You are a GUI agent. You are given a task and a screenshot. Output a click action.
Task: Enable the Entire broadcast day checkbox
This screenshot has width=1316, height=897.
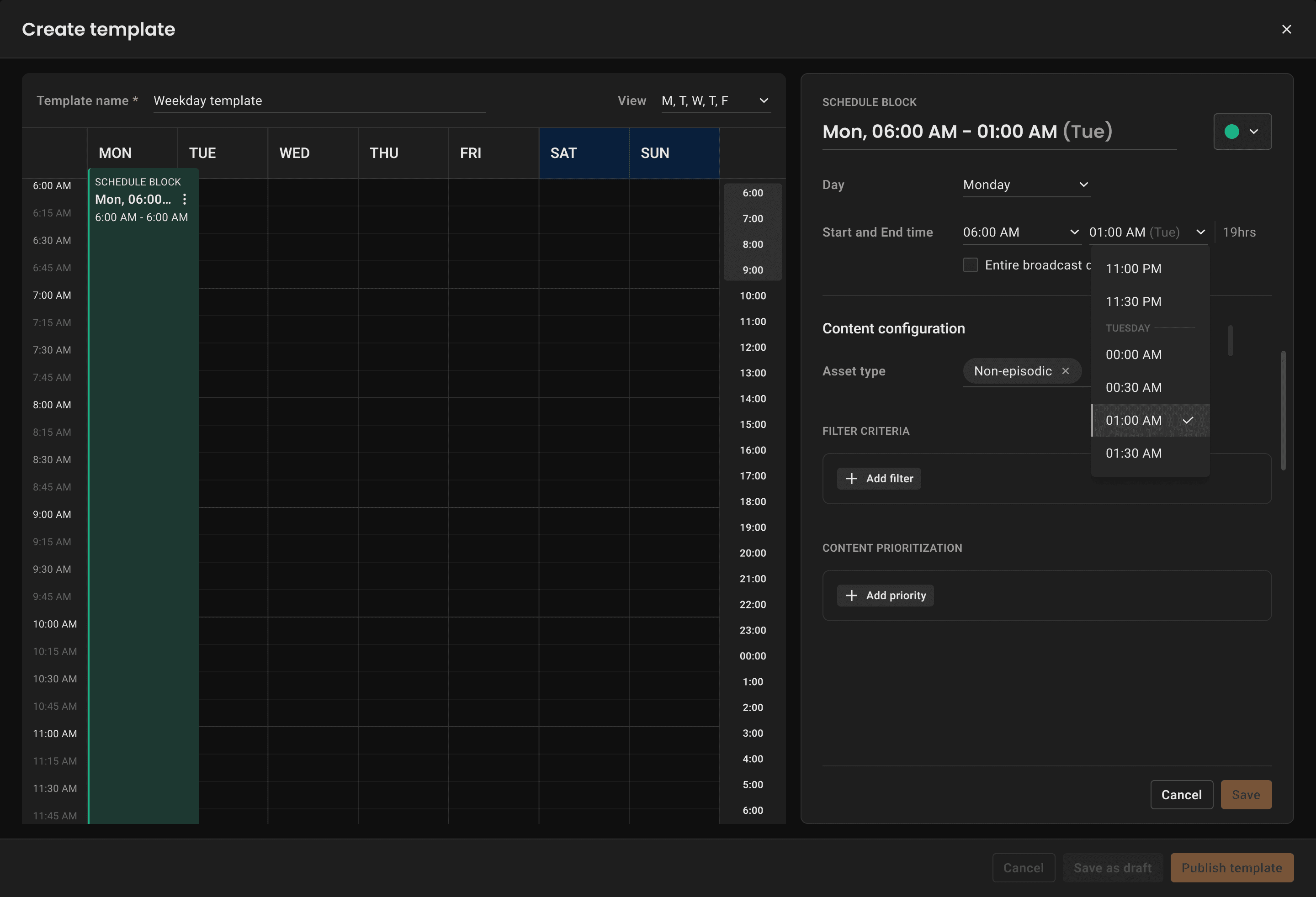(970, 265)
